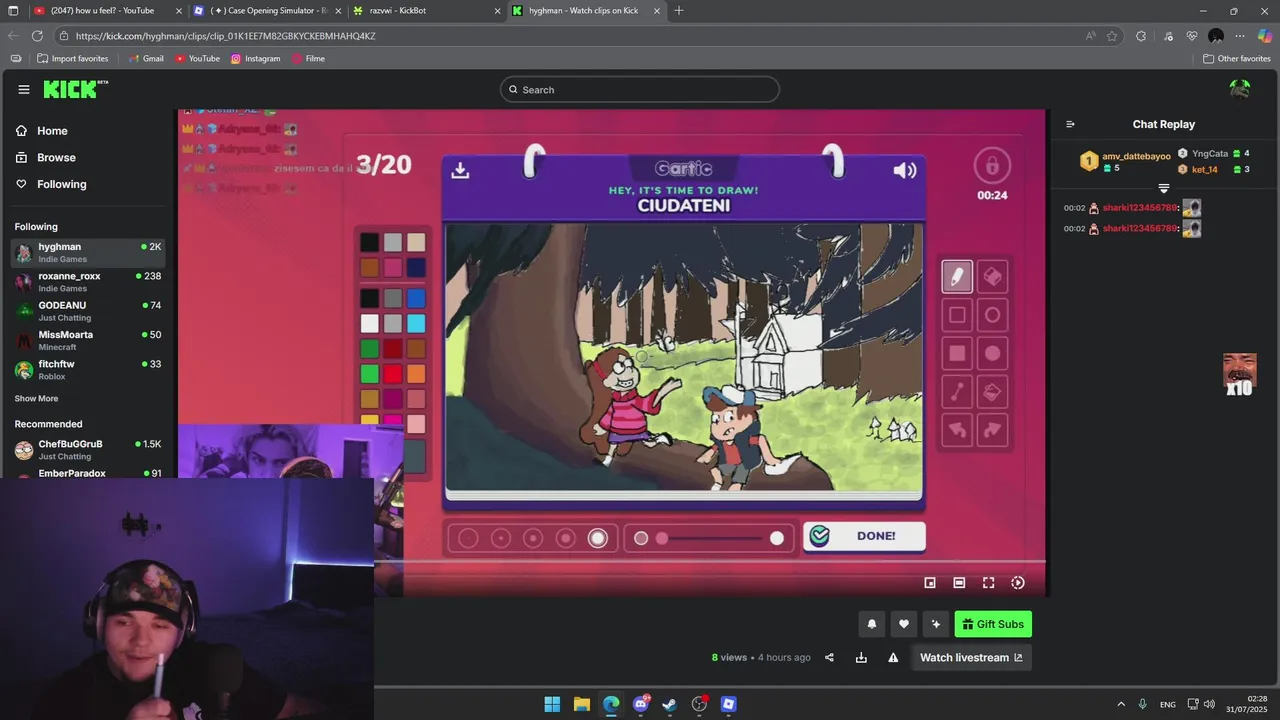Pick the cyan color swatch
1280x720 pixels.
[x=416, y=323]
